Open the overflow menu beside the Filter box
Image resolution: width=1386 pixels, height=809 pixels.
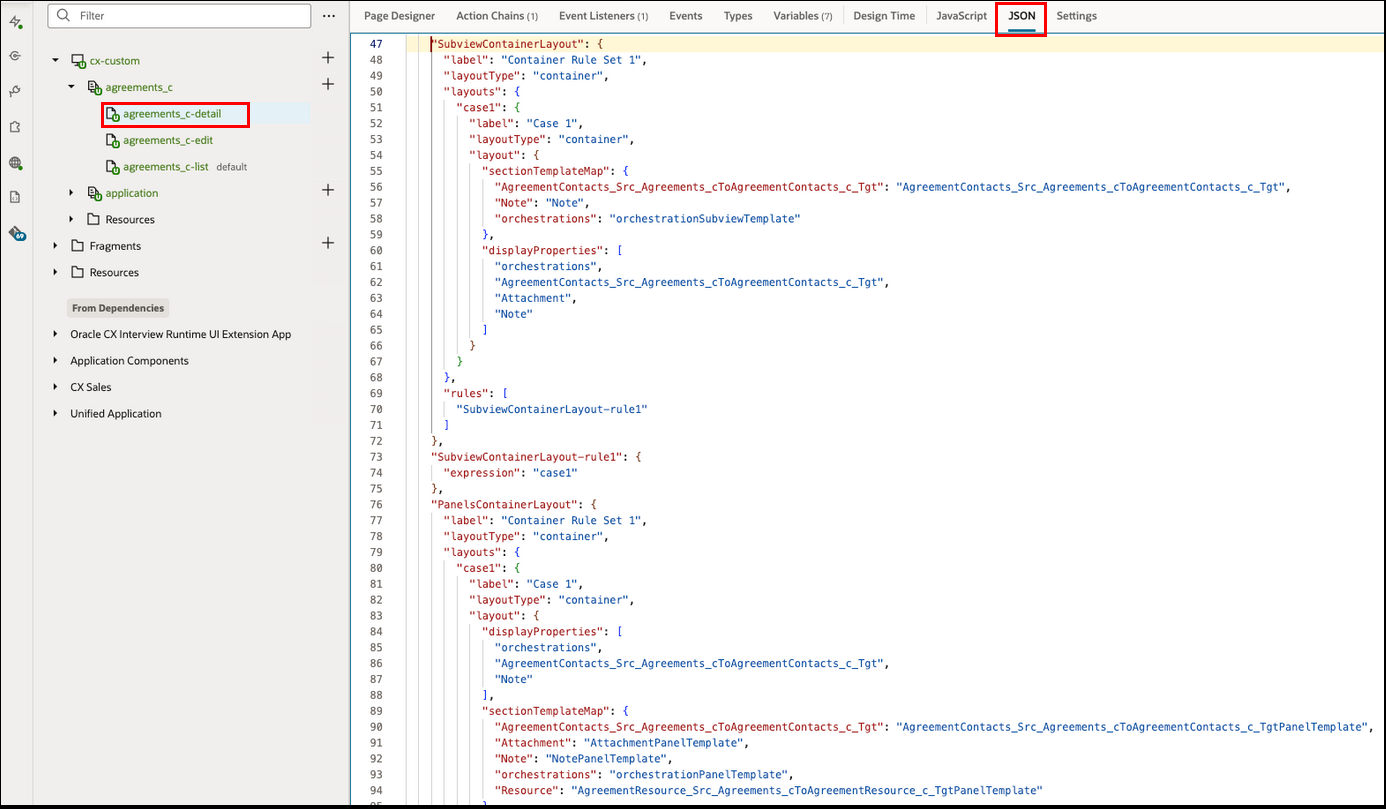[x=329, y=16]
